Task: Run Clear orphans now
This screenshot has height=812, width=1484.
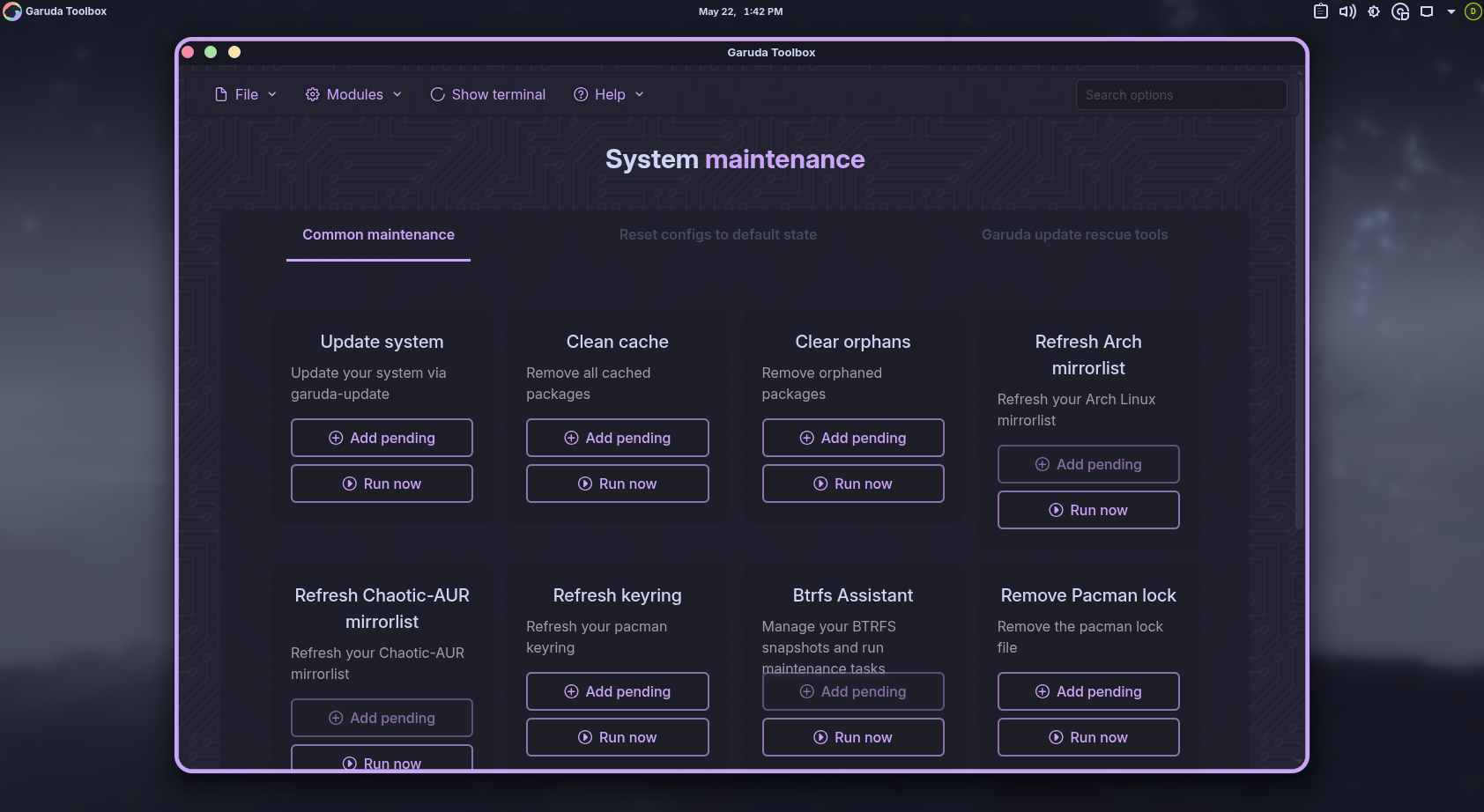Action: 853,484
